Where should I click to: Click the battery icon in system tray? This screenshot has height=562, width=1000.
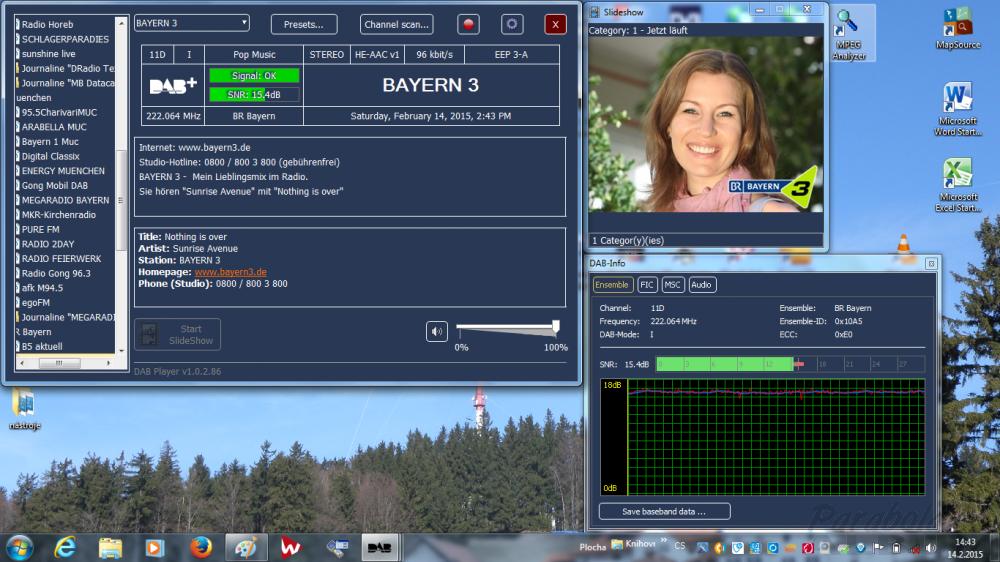(x=896, y=548)
